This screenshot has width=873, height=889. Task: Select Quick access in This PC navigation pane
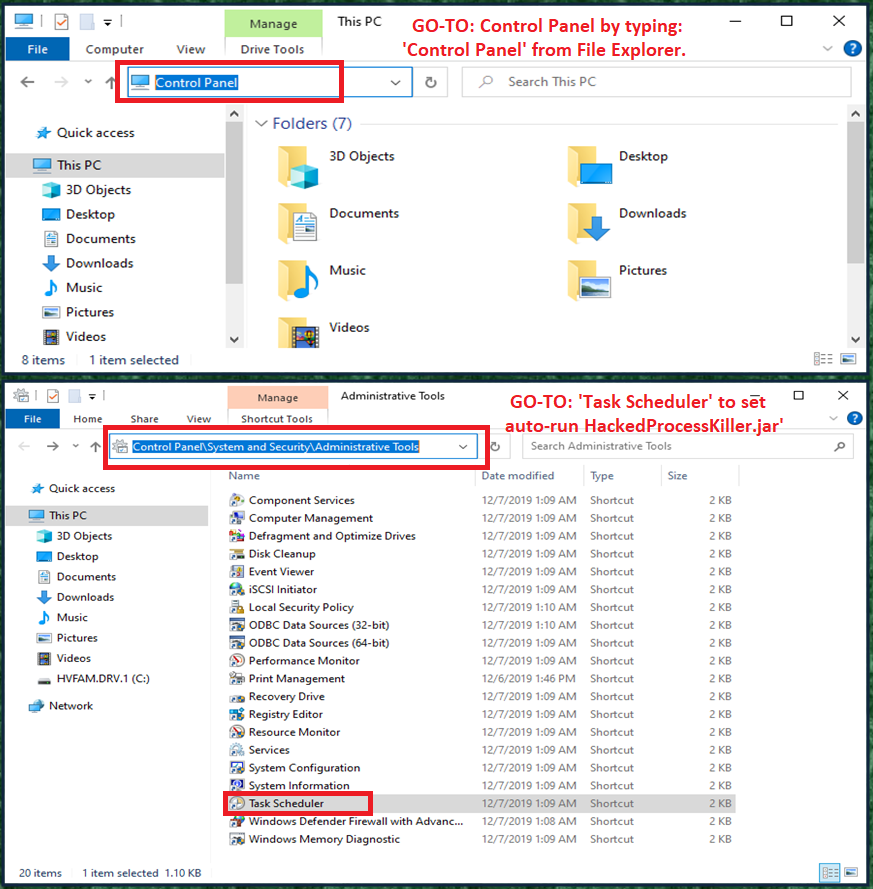pyautogui.click(x=86, y=133)
